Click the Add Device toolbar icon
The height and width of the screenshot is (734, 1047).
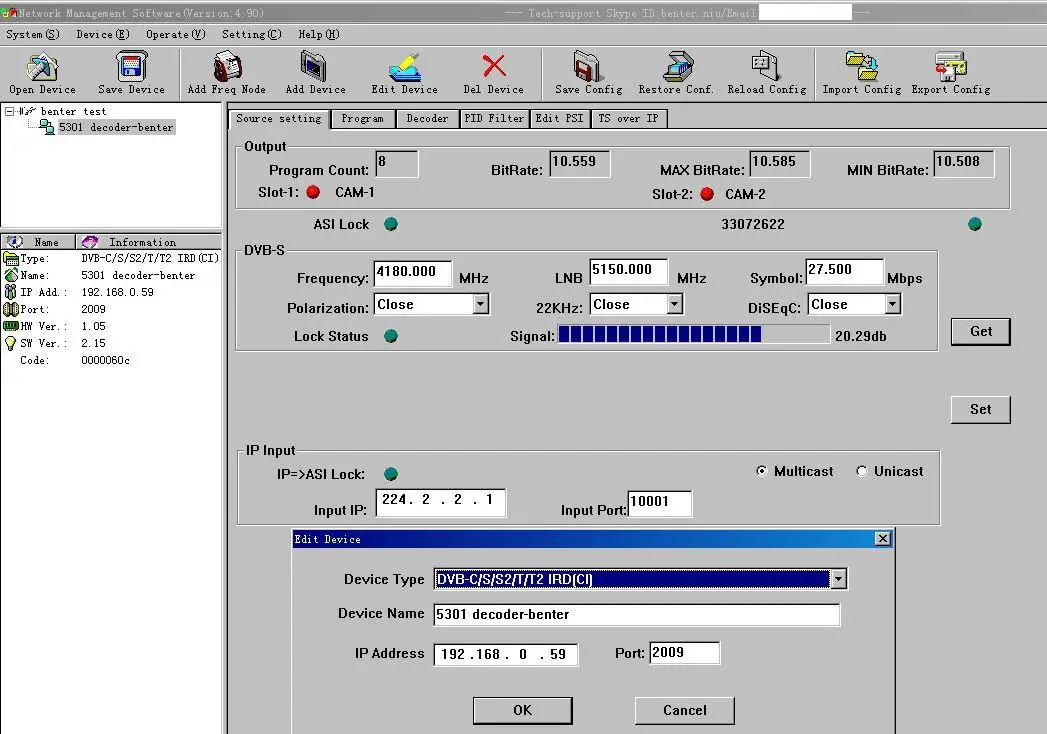coord(315,68)
